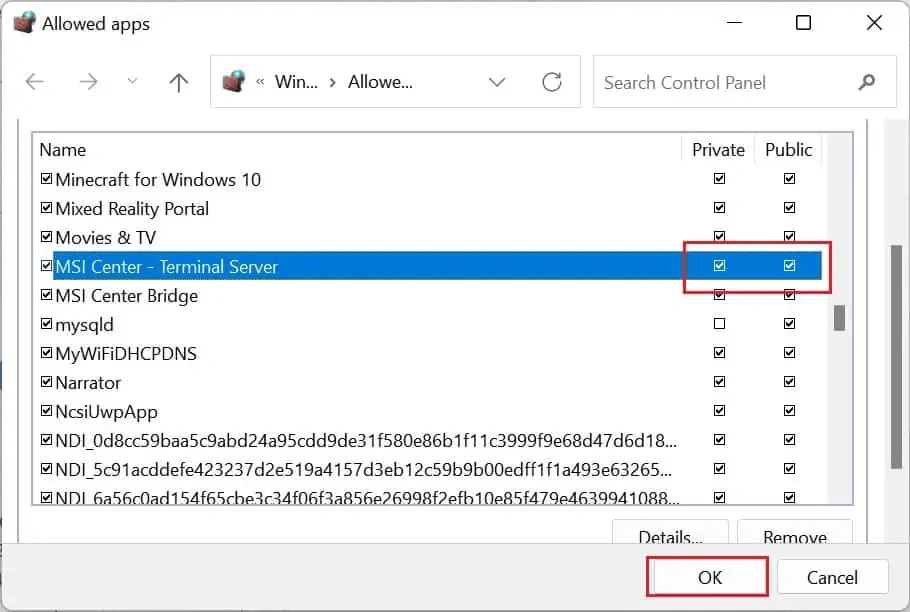The width and height of the screenshot is (910, 612).
Task: Navigate back using the back arrow
Action: [x=36, y=82]
